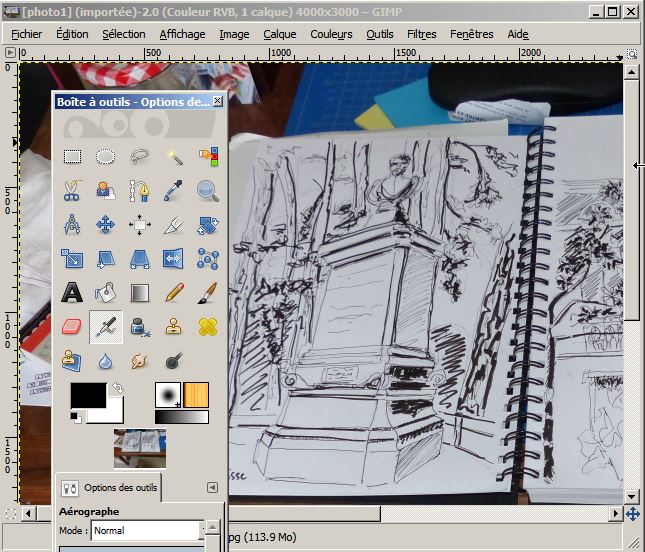Open the active brush selector
This screenshot has width=645, height=552.
point(168,395)
